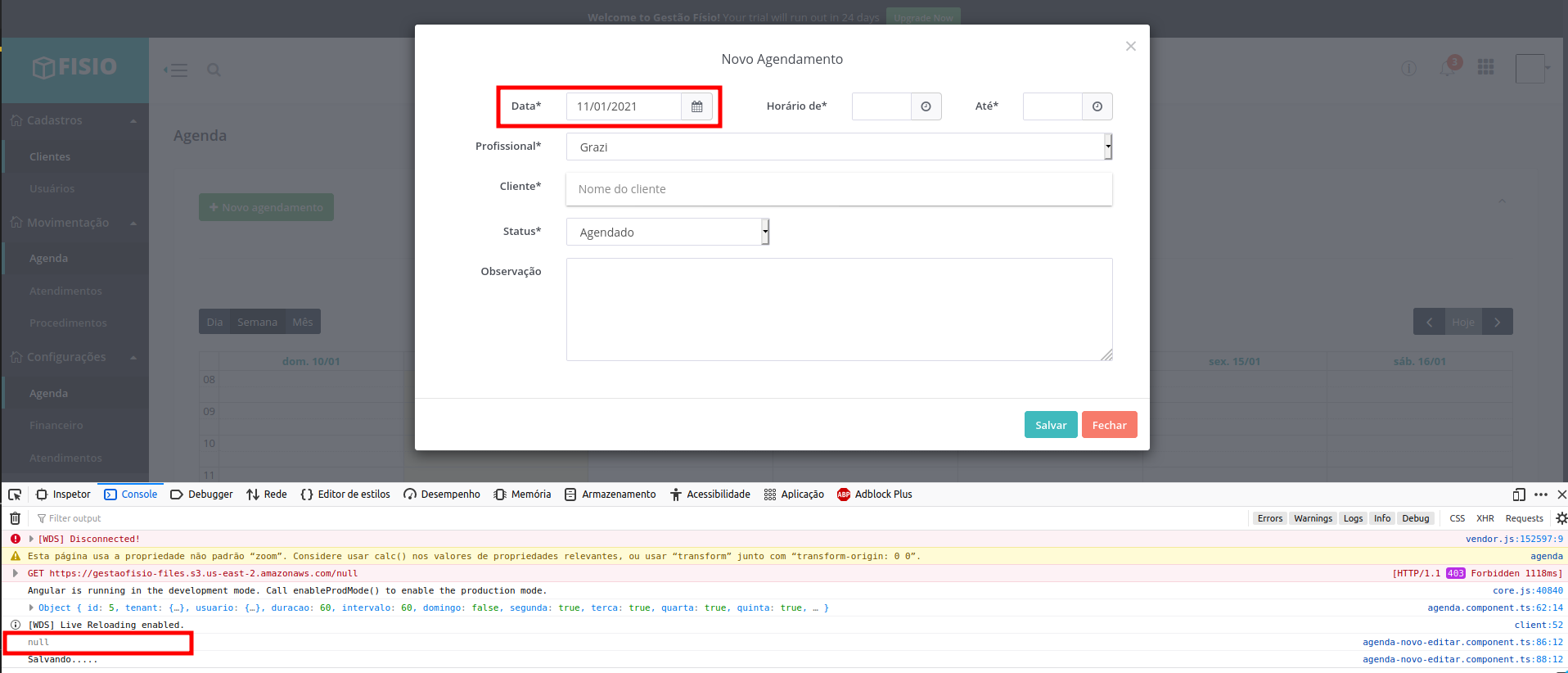This screenshot has height=673, width=1568.
Task: Open the Aplicação DevTools tab
Action: click(794, 495)
